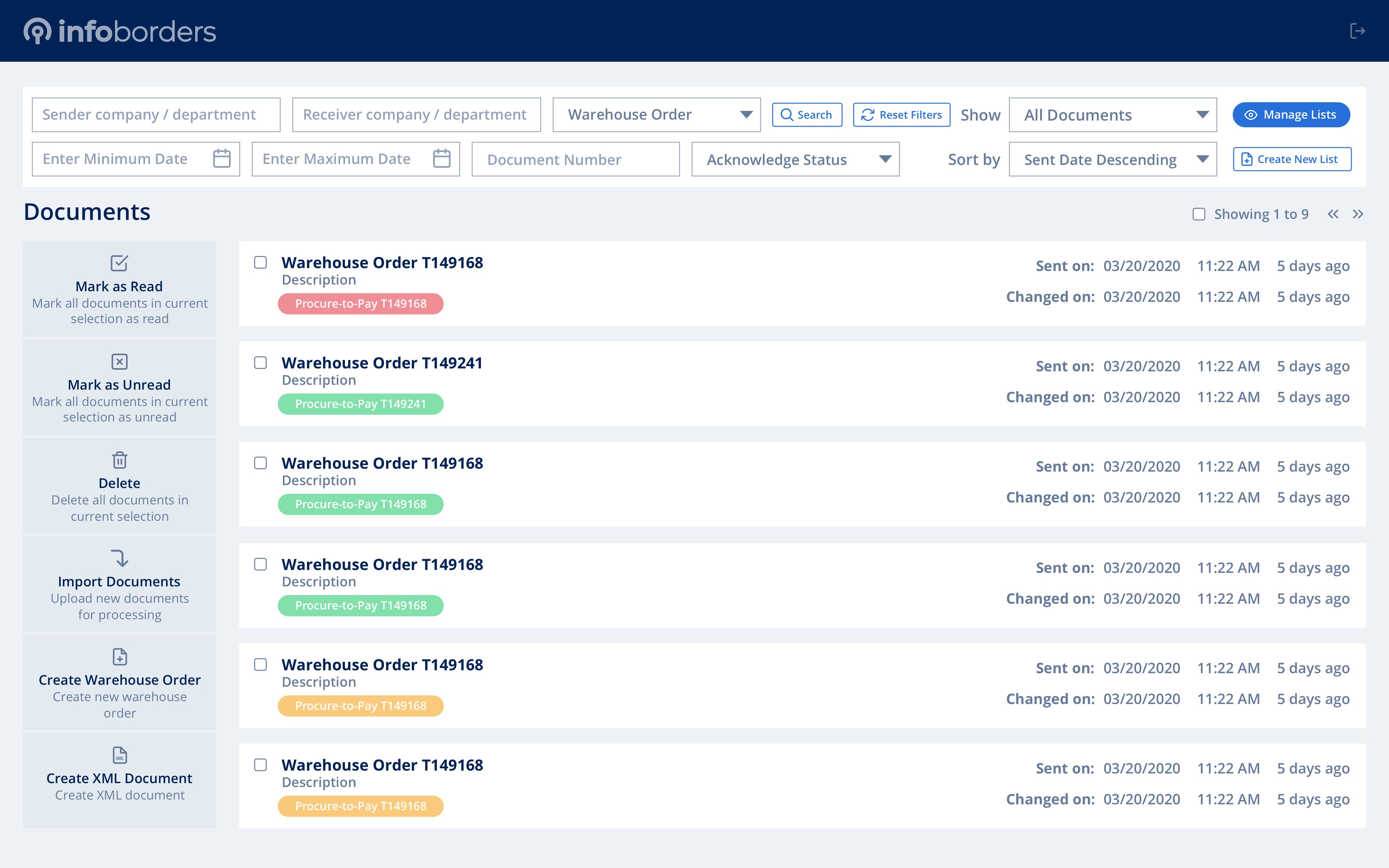Select the Mark as Unread action
This screenshot has width=1389, height=868.
(119, 387)
